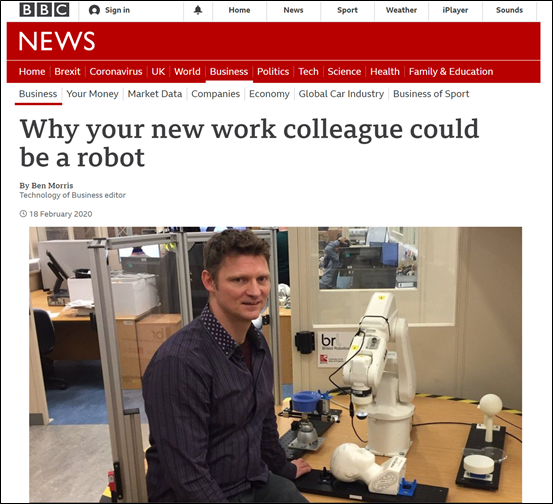
Task: Click the large NEWS banner logo
Action: click(x=57, y=41)
